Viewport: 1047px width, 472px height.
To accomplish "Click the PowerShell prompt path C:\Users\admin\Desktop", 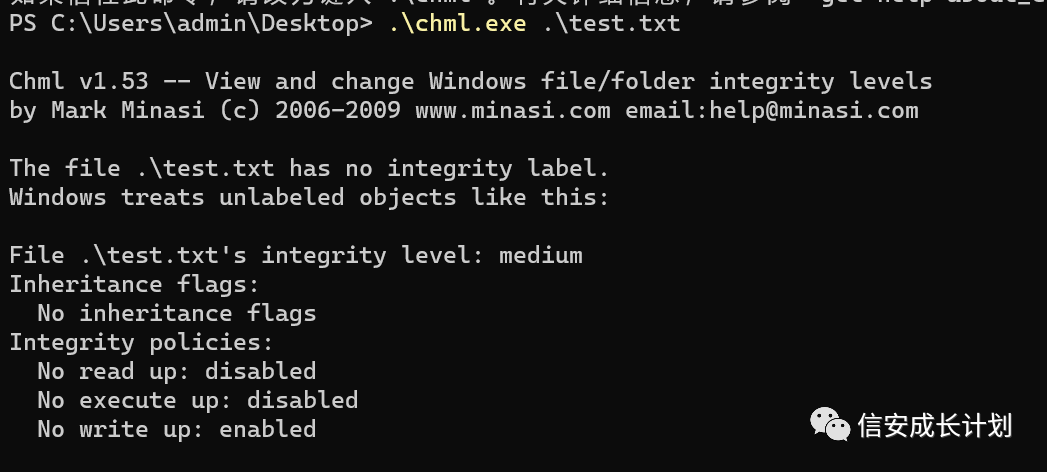I will tap(204, 23).
